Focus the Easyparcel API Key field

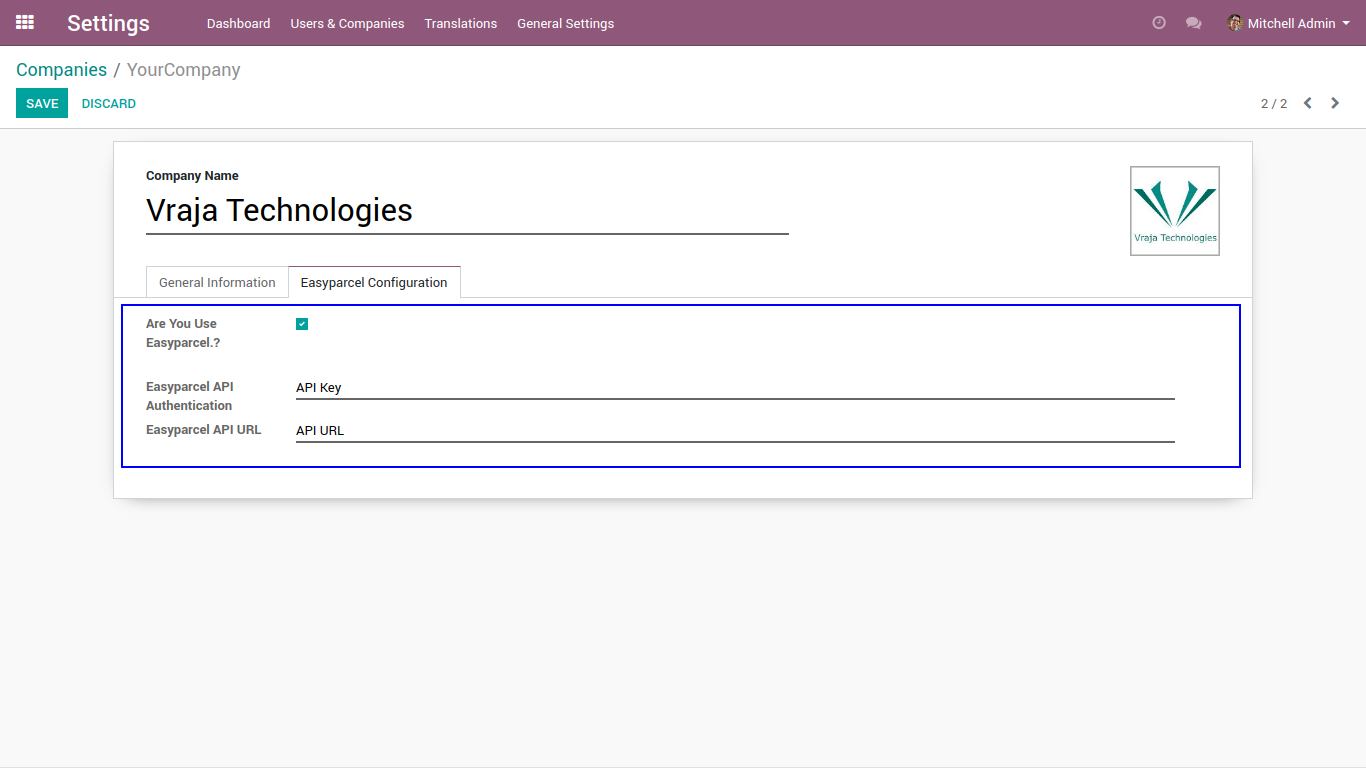click(735, 388)
